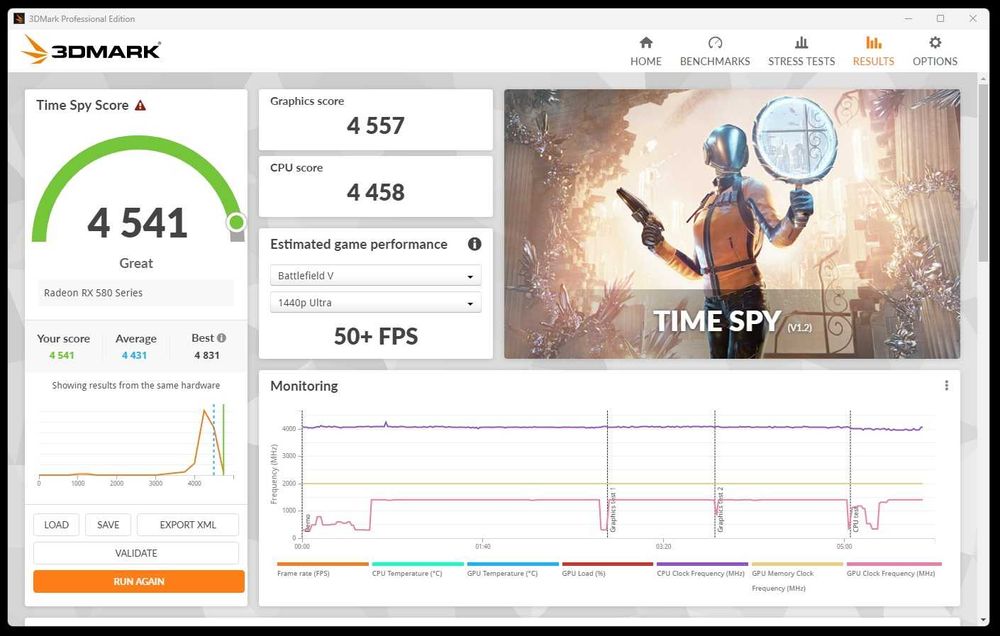
Task: Click the info icon beside Best score
Action: 221,338
